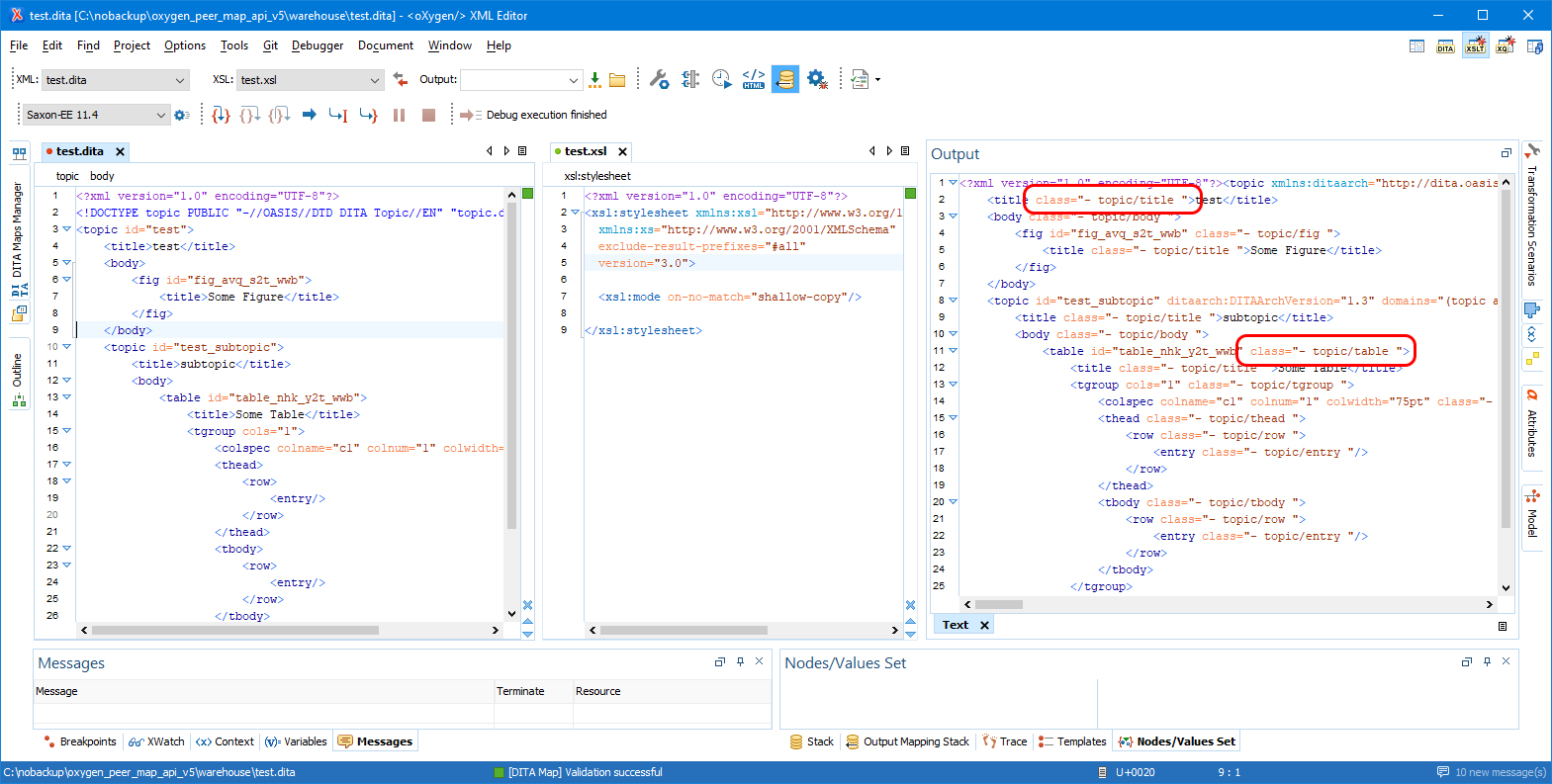Viewport: 1552px width, 784px height.
Task: Stop the debug execution
Action: (428, 115)
